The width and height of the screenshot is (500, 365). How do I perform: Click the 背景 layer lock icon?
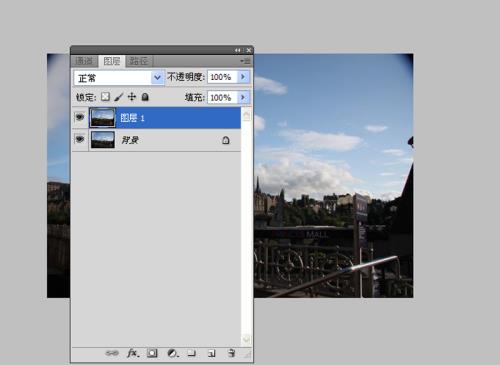click(x=226, y=140)
